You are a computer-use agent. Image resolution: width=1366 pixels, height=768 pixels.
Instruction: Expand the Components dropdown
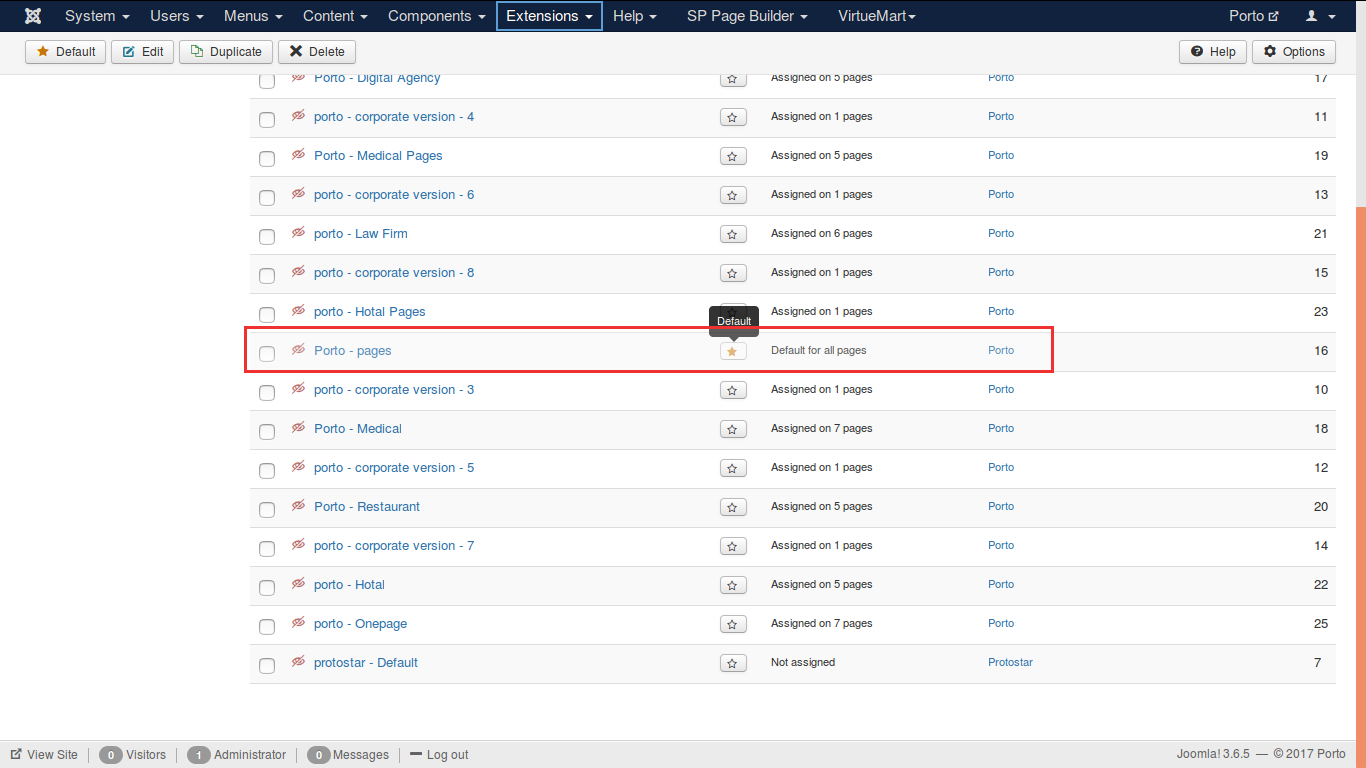pos(437,16)
